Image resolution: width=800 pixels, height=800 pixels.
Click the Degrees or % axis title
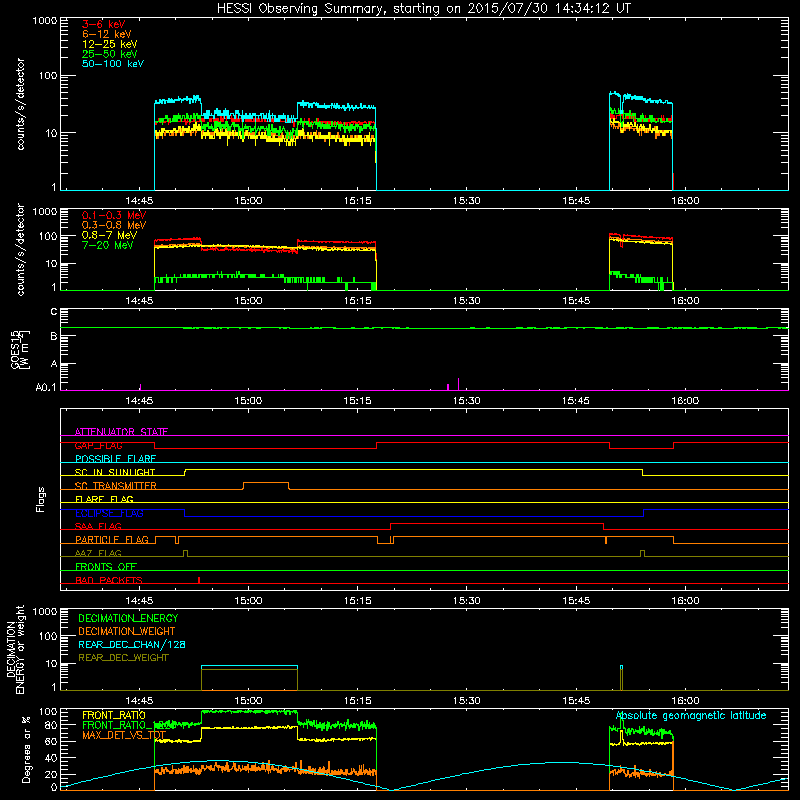(x=26, y=749)
